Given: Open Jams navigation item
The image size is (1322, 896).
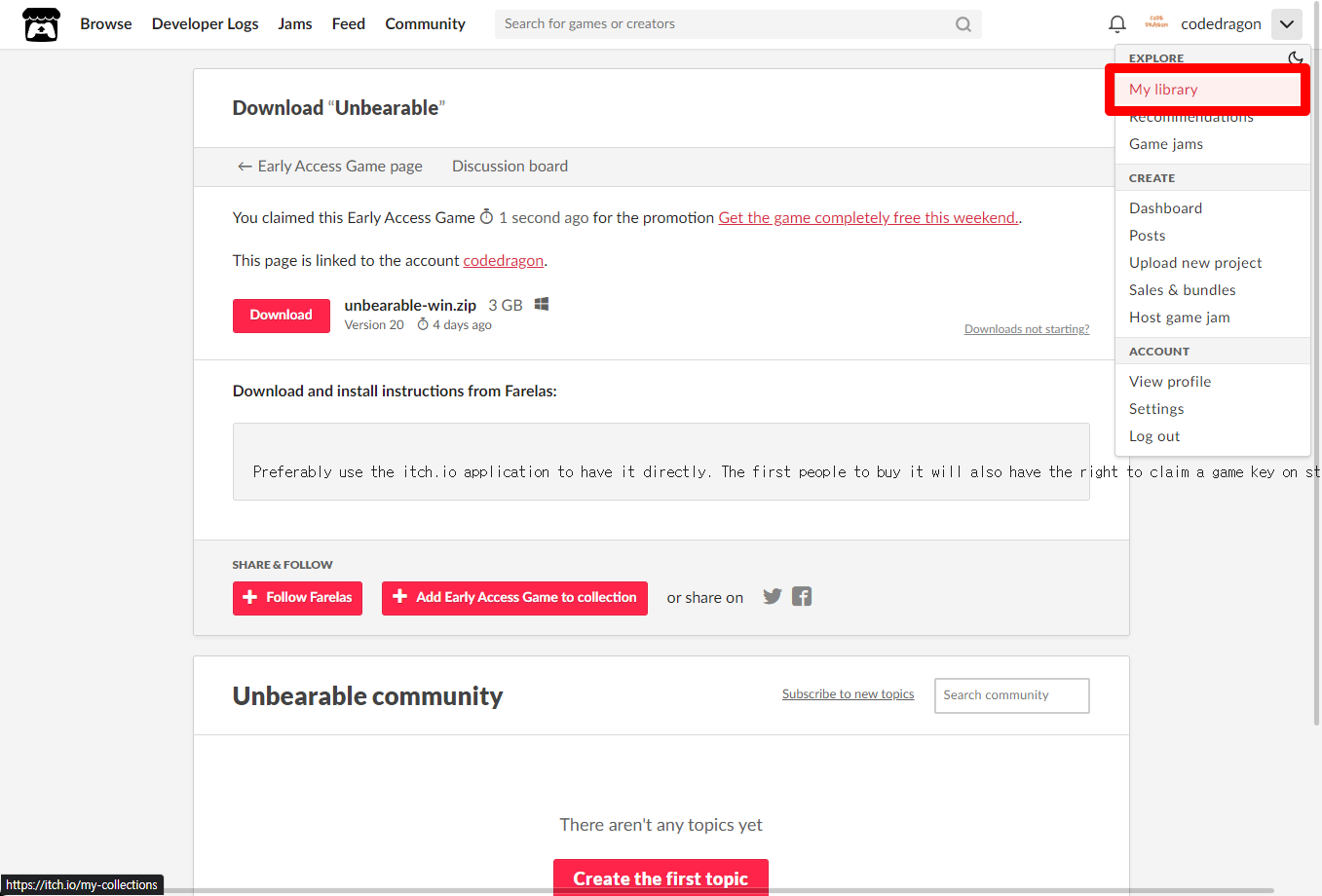Looking at the screenshot, I should (295, 24).
